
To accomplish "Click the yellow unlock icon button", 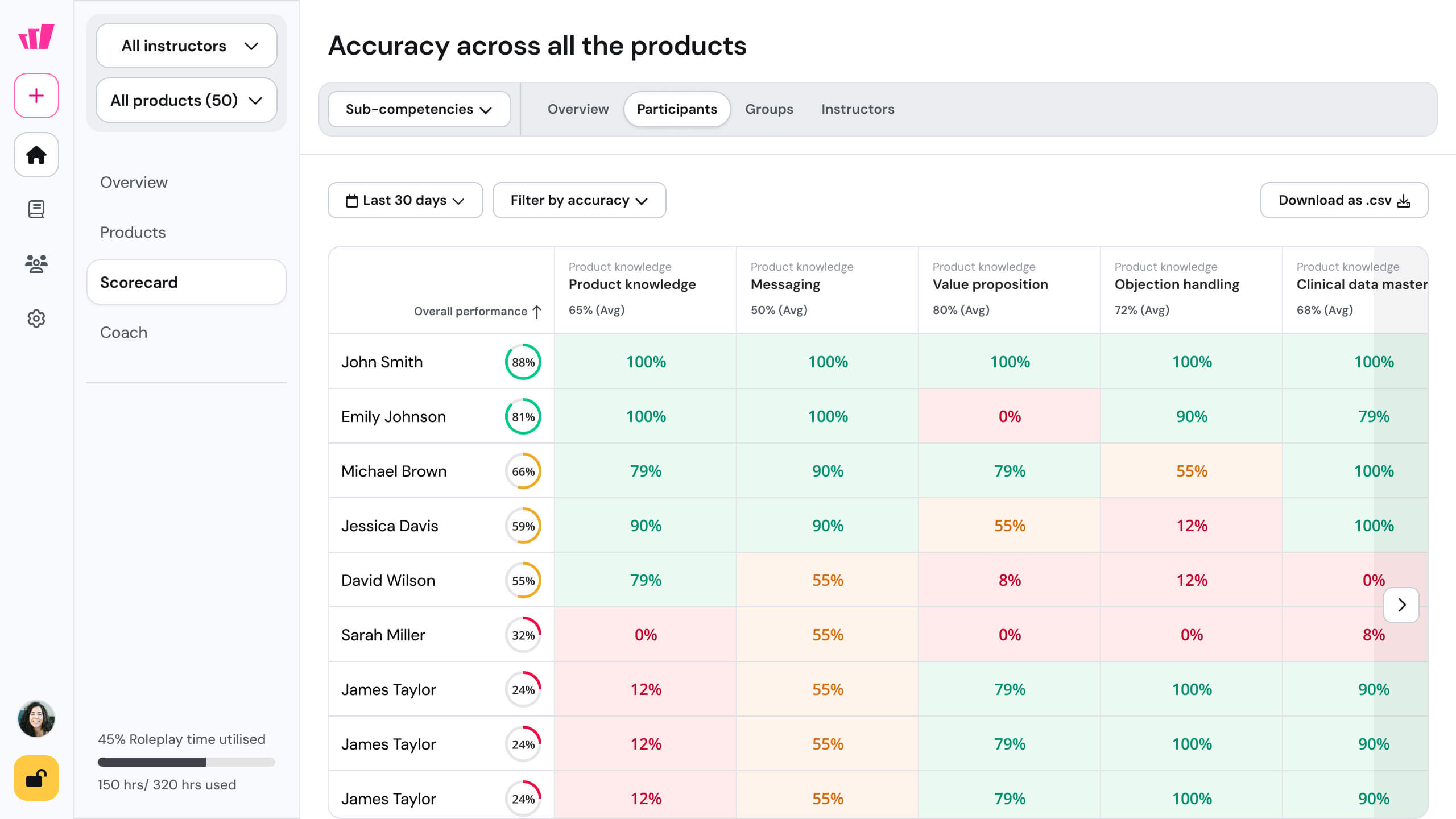I will pyautogui.click(x=36, y=778).
